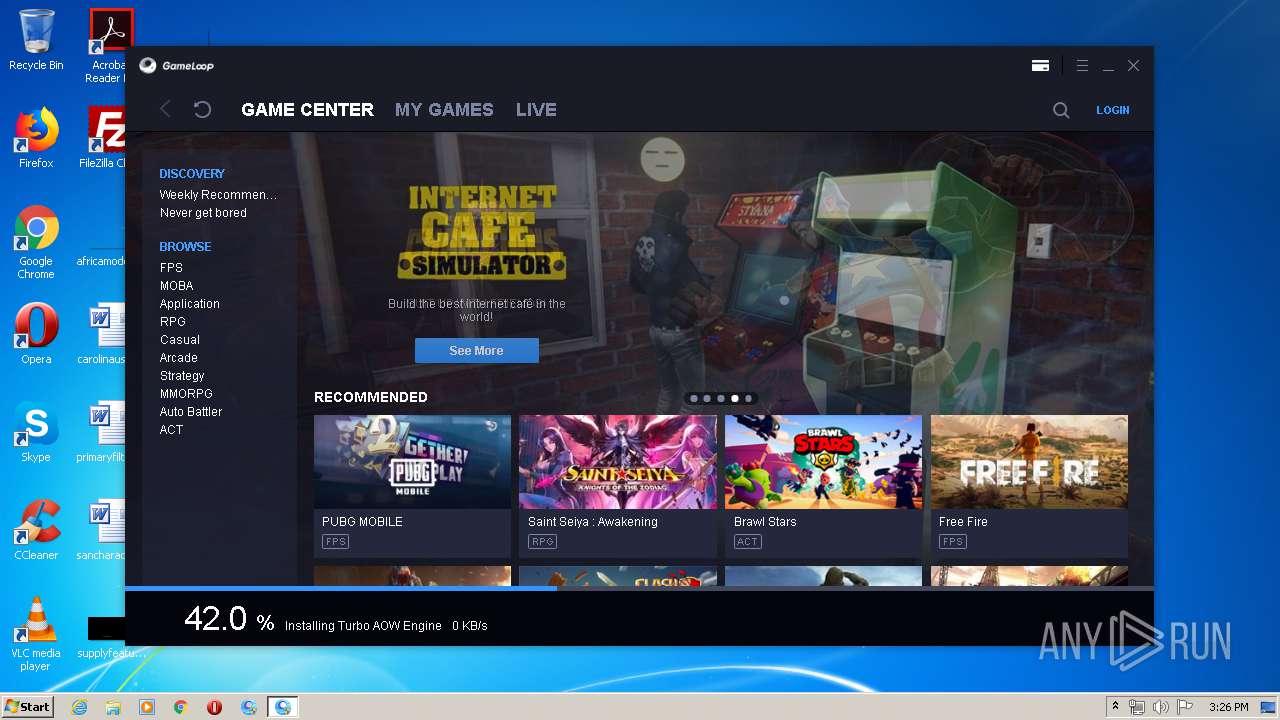Open the Free Fire game thumbnail

click(1029, 462)
